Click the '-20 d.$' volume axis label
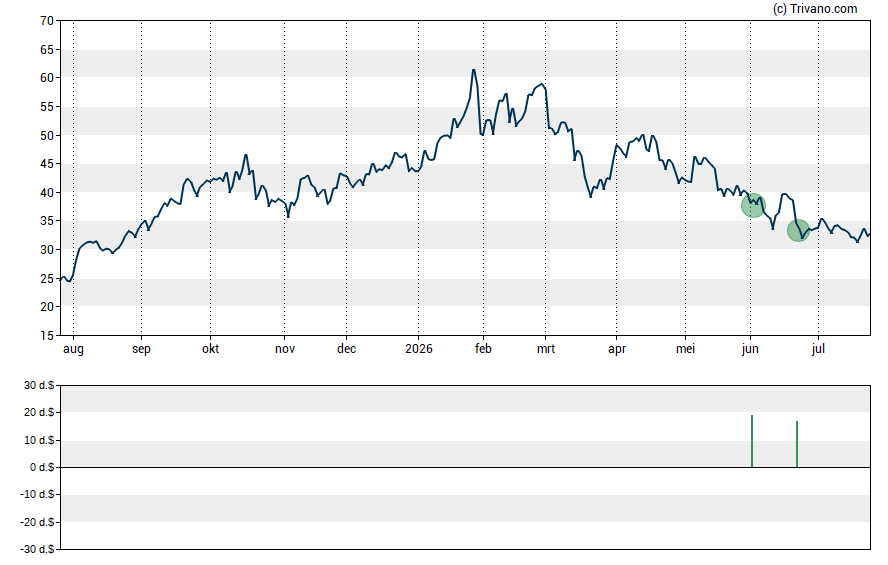This screenshot has width=888, height=565. tap(37, 523)
